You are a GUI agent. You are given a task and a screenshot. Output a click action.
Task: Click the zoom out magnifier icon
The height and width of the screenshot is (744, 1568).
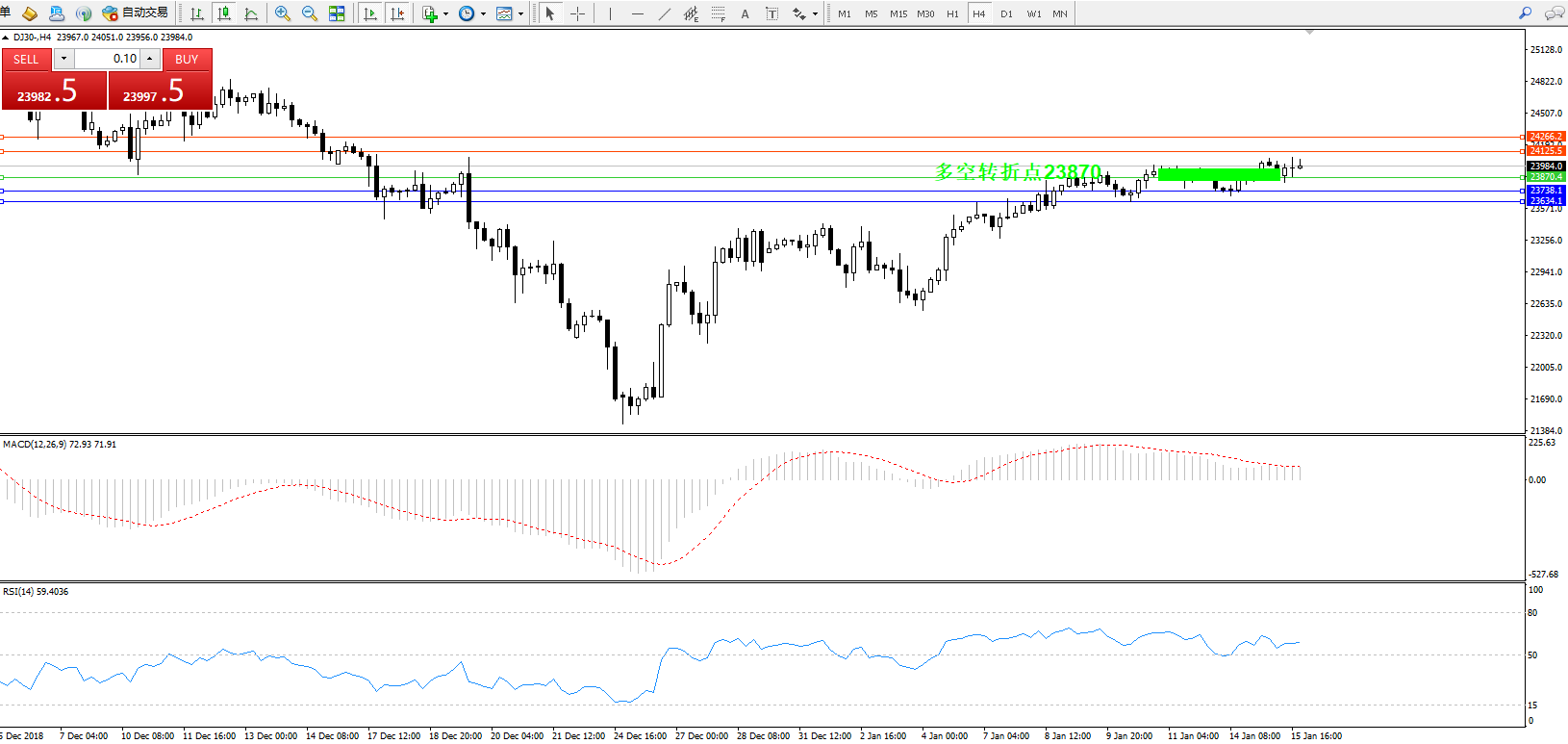click(x=310, y=13)
